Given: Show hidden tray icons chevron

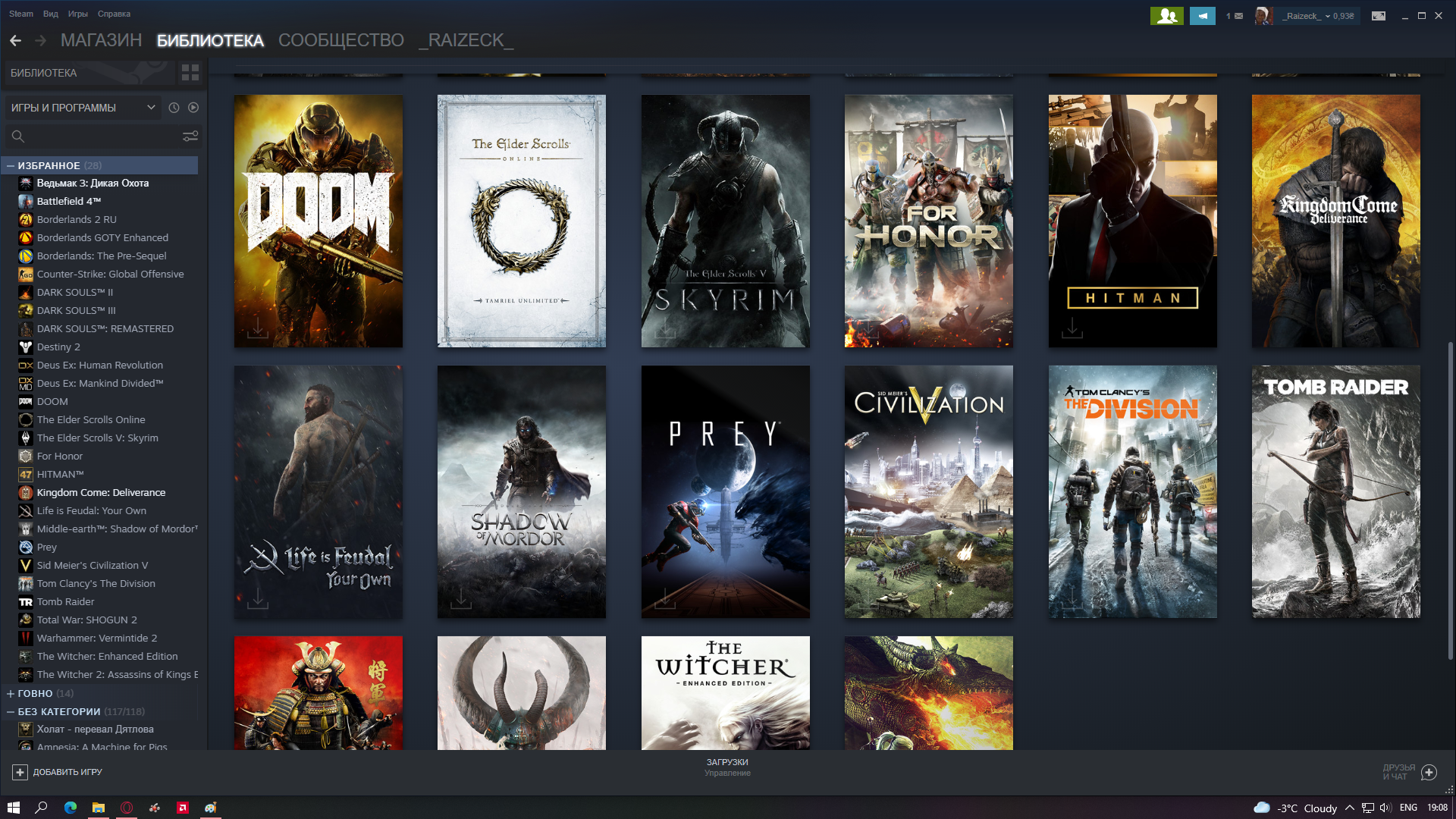Looking at the screenshot, I should [1350, 808].
